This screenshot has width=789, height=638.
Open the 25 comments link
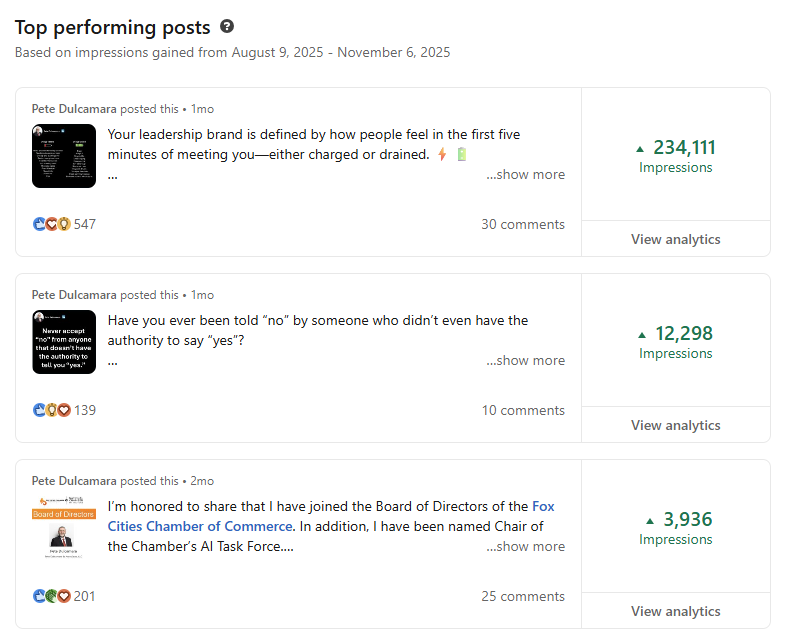[x=522, y=596]
